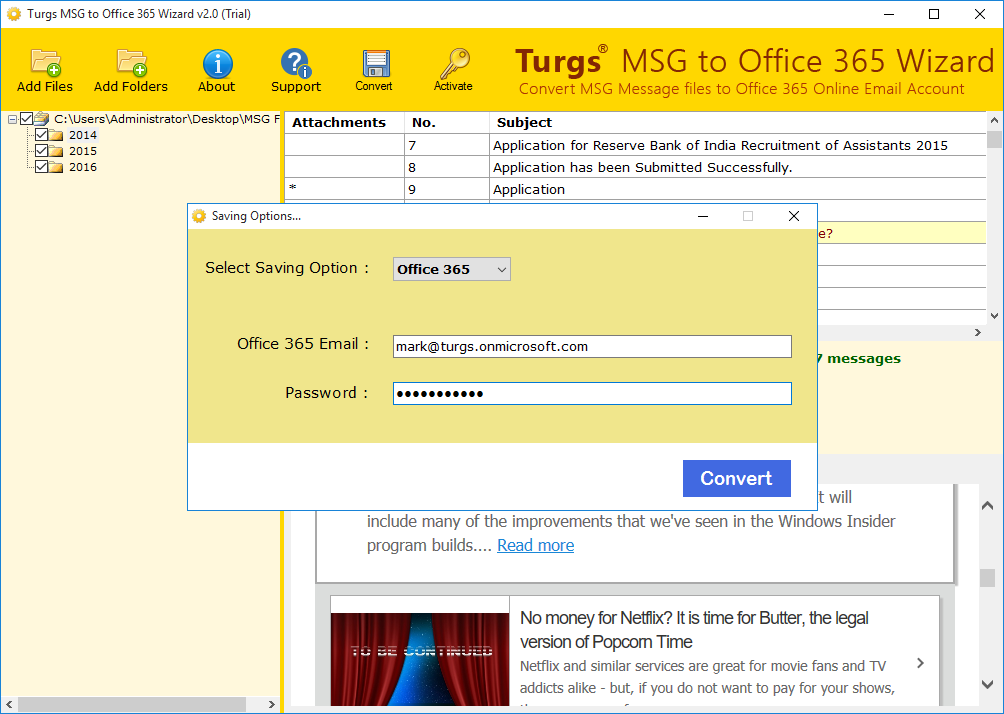Open the Read more link

pyautogui.click(x=535, y=546)
